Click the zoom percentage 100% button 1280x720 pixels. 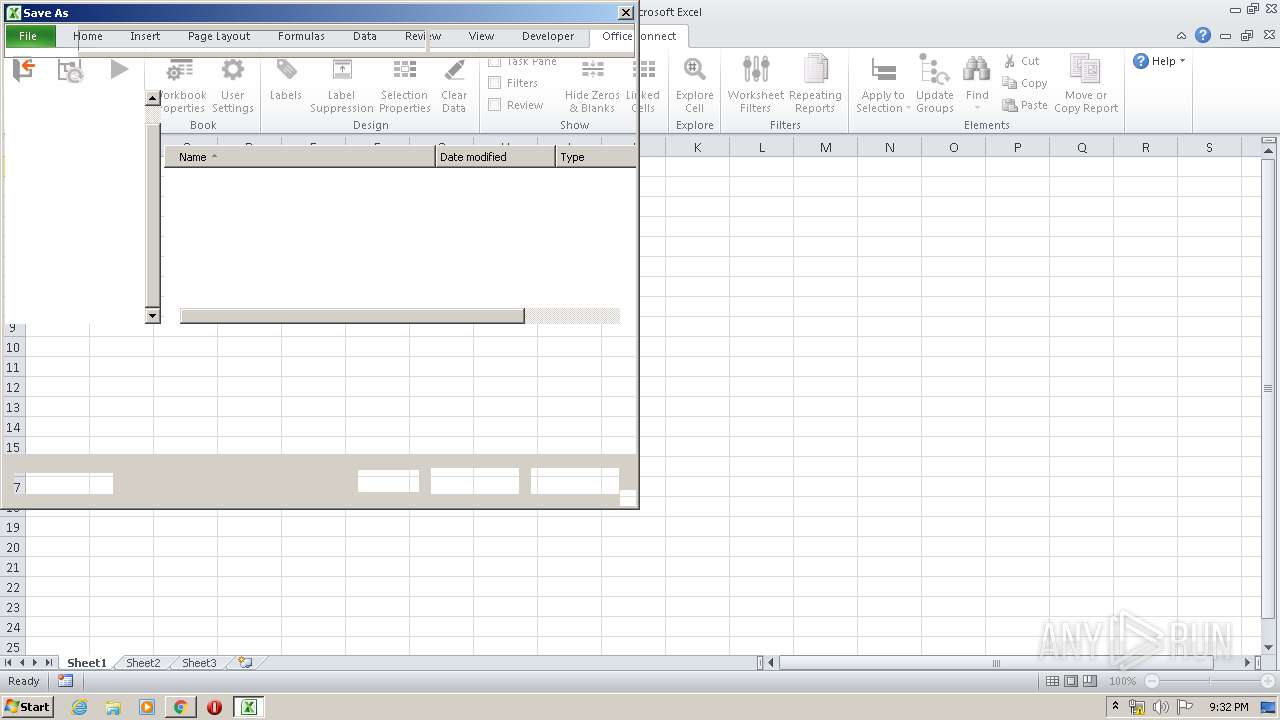tap(1122, 681)
